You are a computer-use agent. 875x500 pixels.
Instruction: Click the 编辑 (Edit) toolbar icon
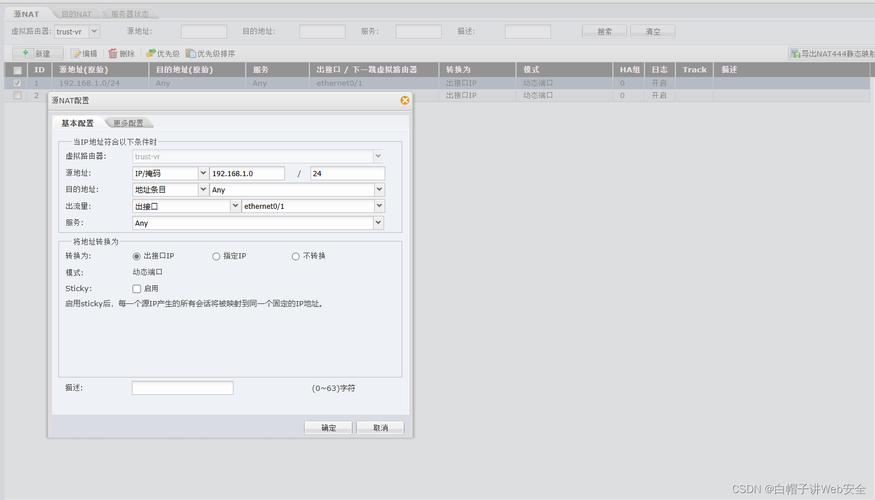(76, 53)
